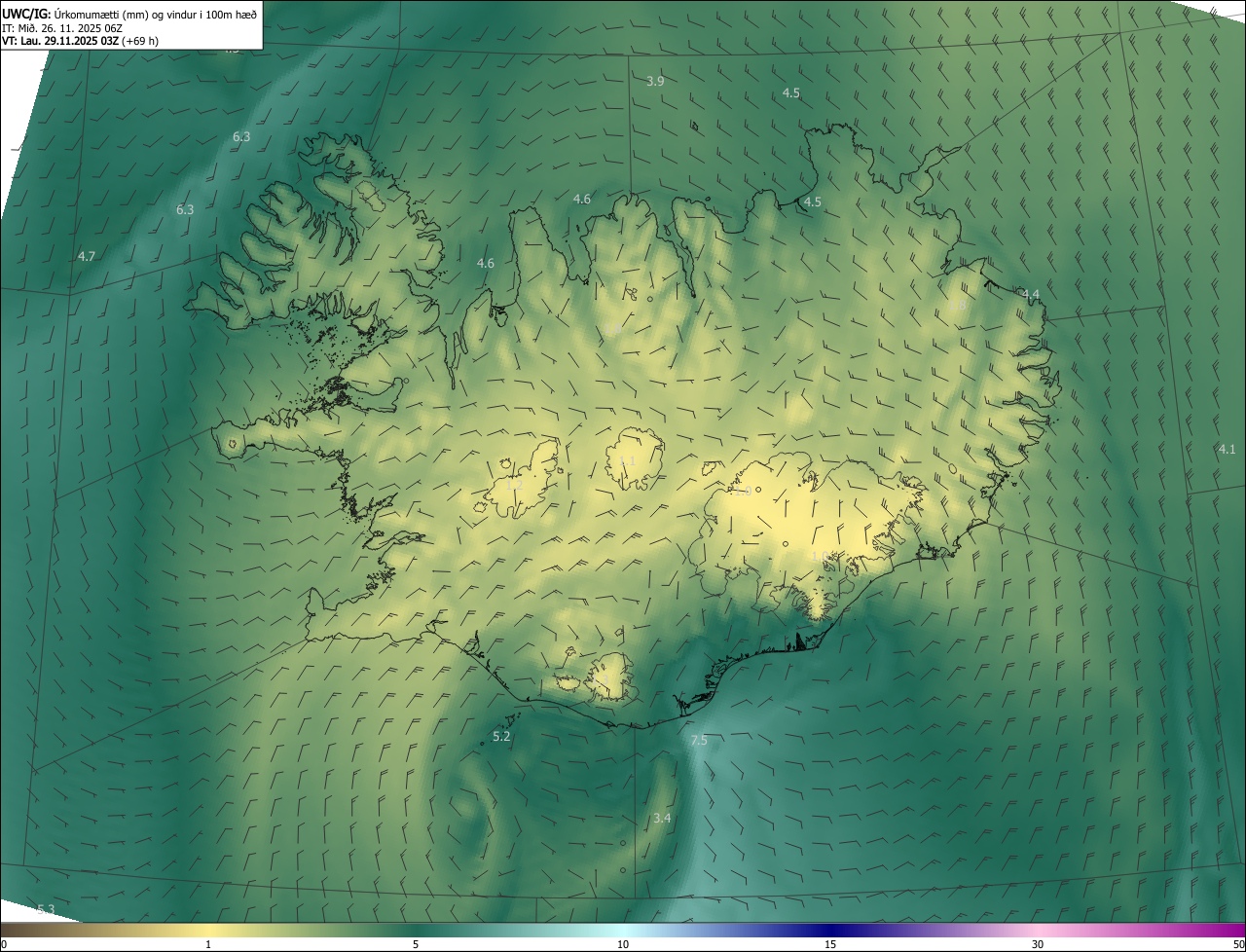Click the 4.1 value near the right edge
The height and width of the screenshot is (952, 1246).
point(1227,449)
